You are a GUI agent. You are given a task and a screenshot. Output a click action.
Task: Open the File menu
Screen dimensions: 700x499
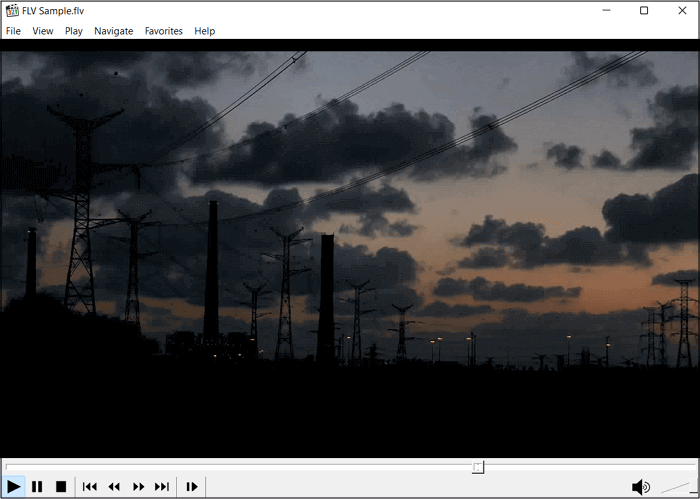point(13,31)
